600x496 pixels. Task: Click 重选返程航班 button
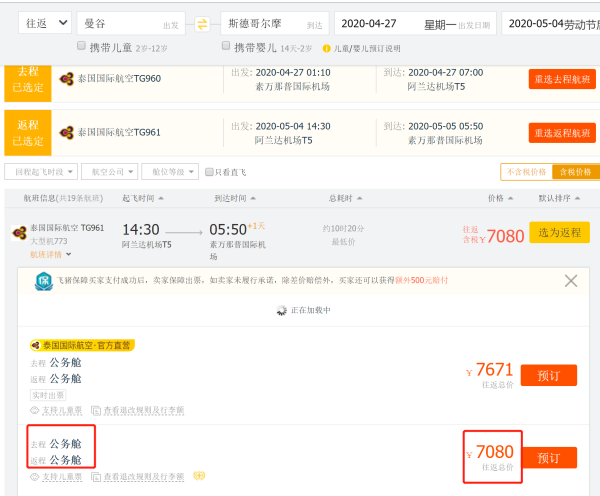click(562, 133)
